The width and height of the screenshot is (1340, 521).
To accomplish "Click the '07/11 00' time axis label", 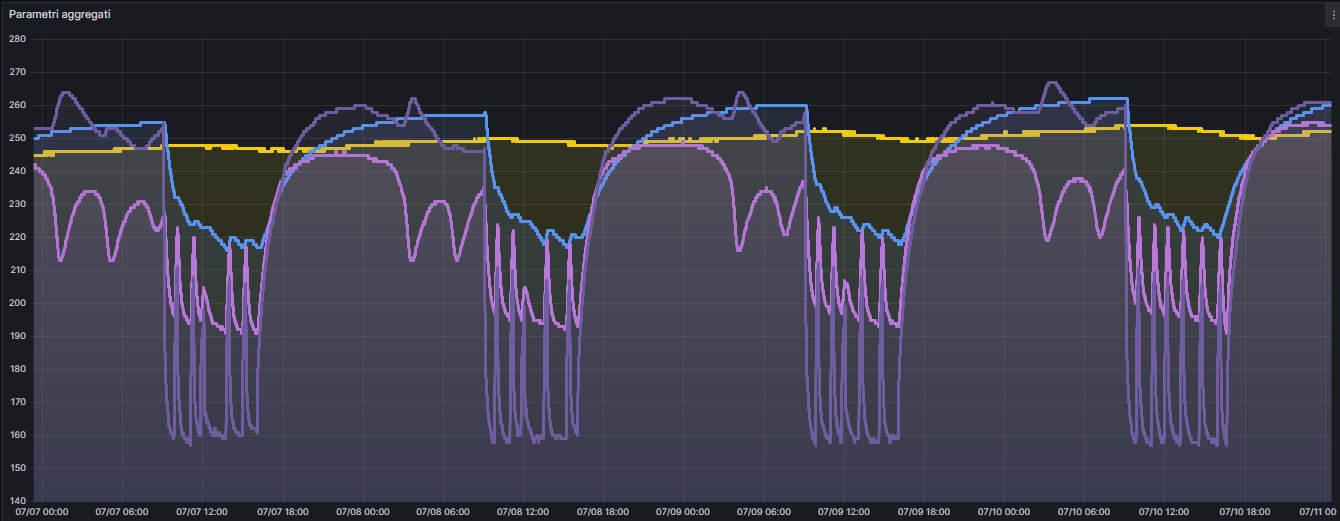I will click(x=1318, y=511).
